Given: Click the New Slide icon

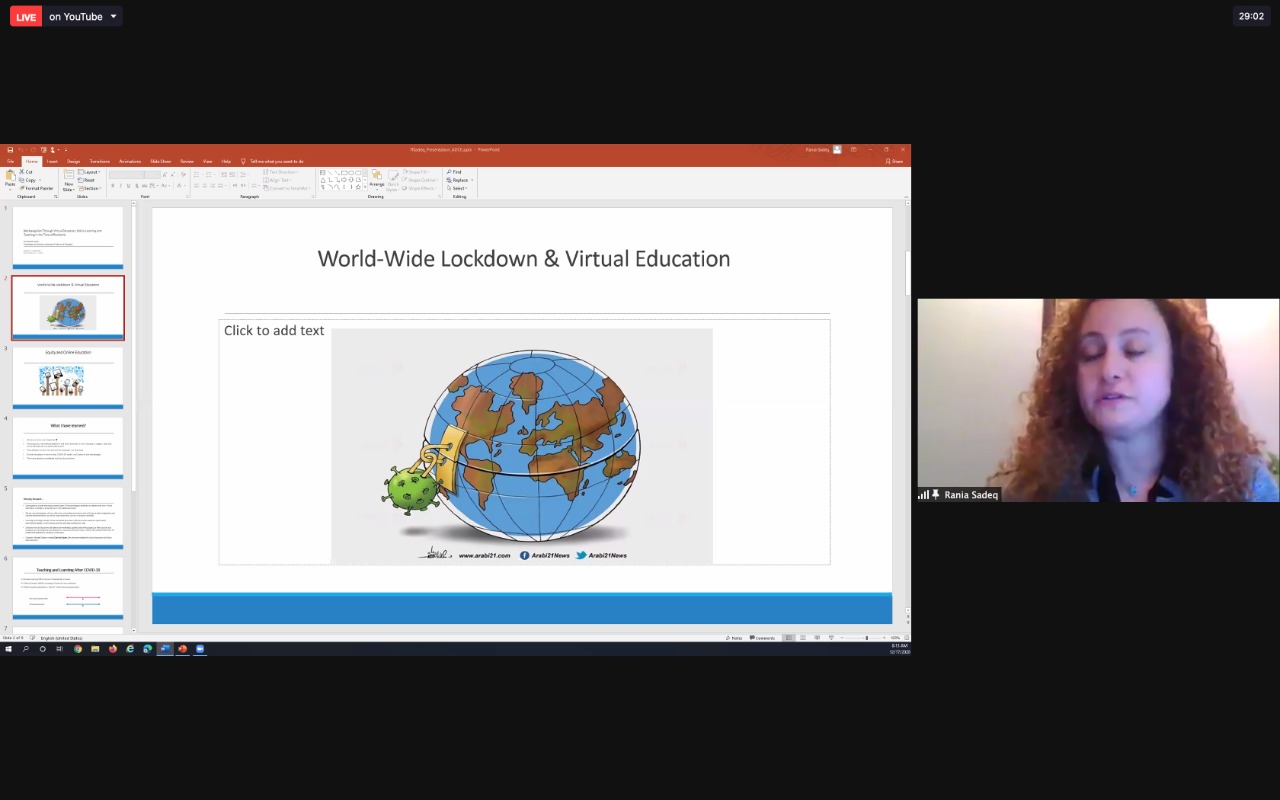Looking at the screenshot, I should tap(69, 178).
